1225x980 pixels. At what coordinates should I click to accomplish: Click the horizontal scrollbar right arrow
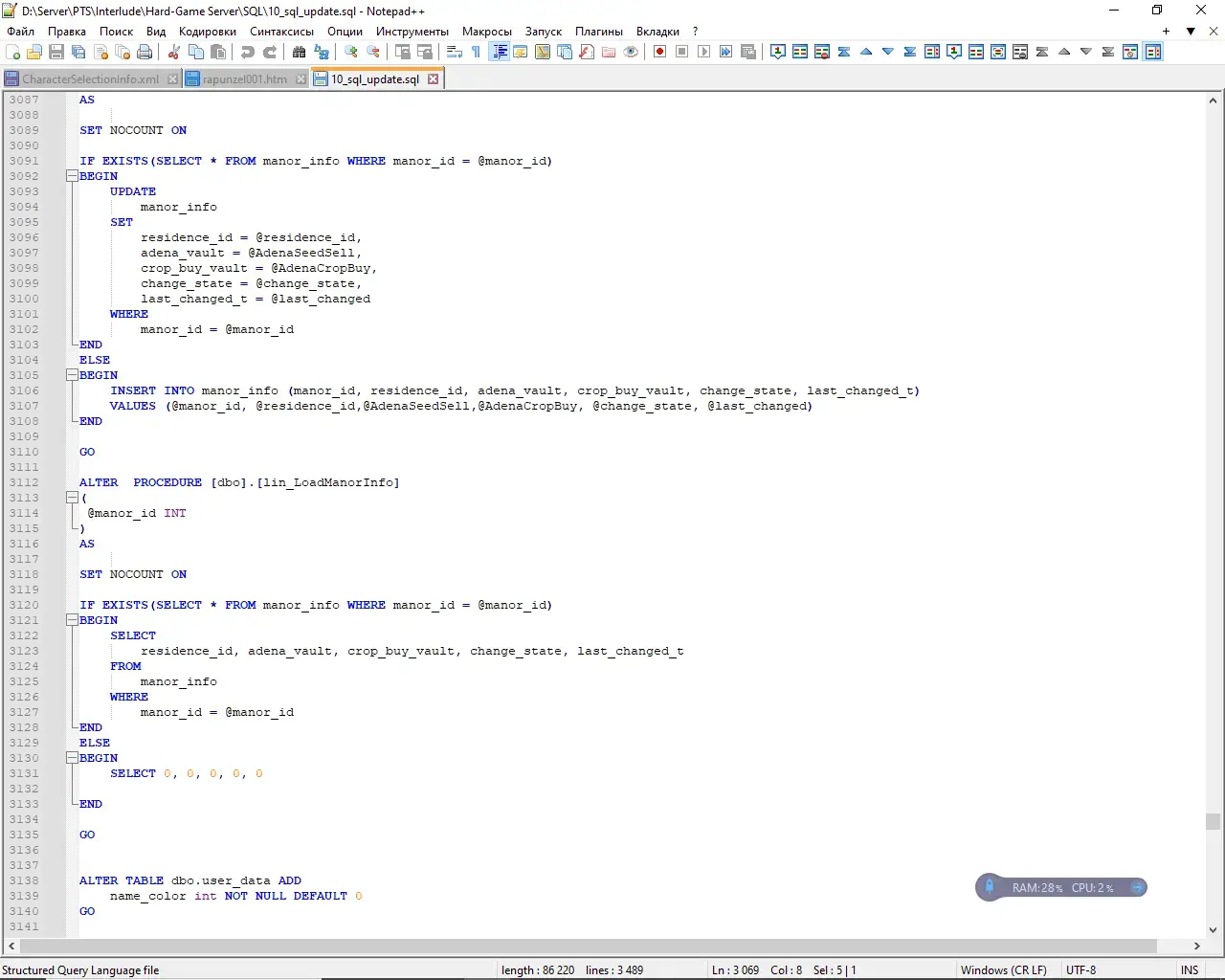tap(1196, 946)
